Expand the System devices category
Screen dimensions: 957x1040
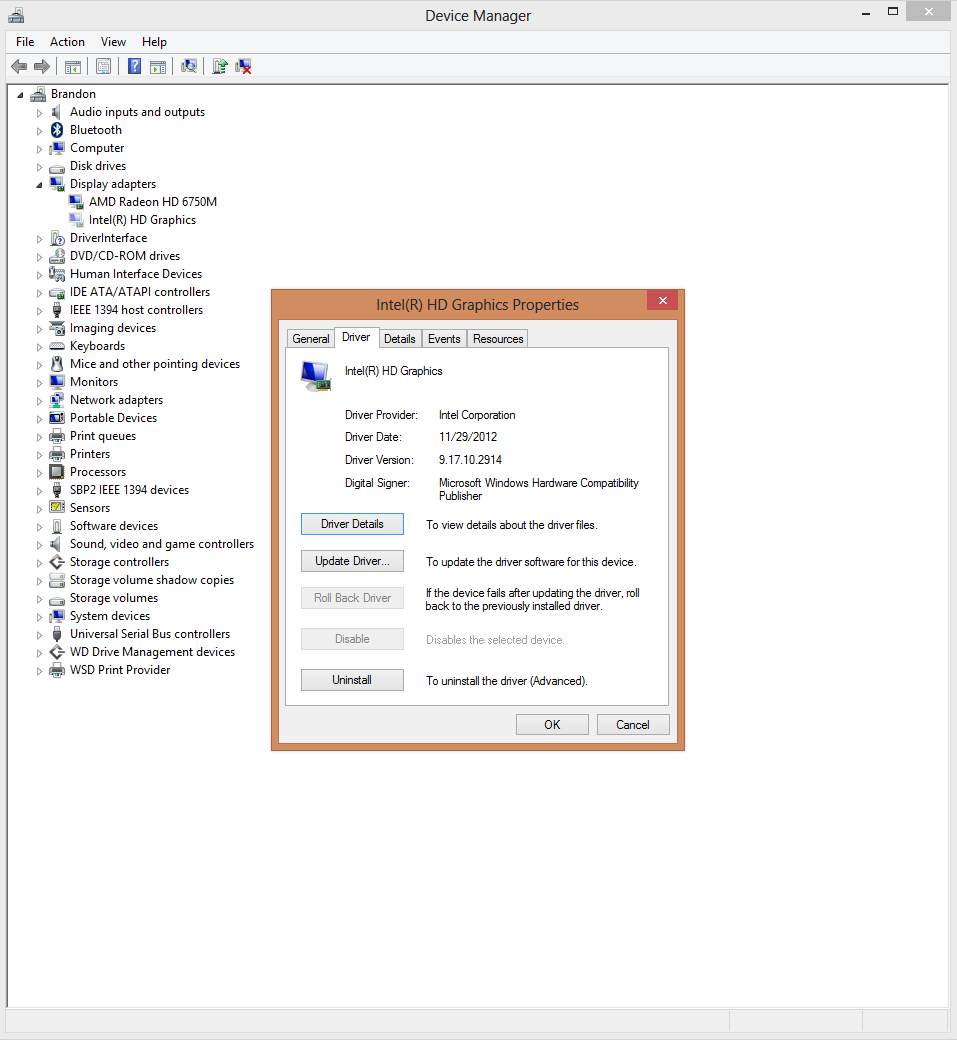(x=39, y=617)
